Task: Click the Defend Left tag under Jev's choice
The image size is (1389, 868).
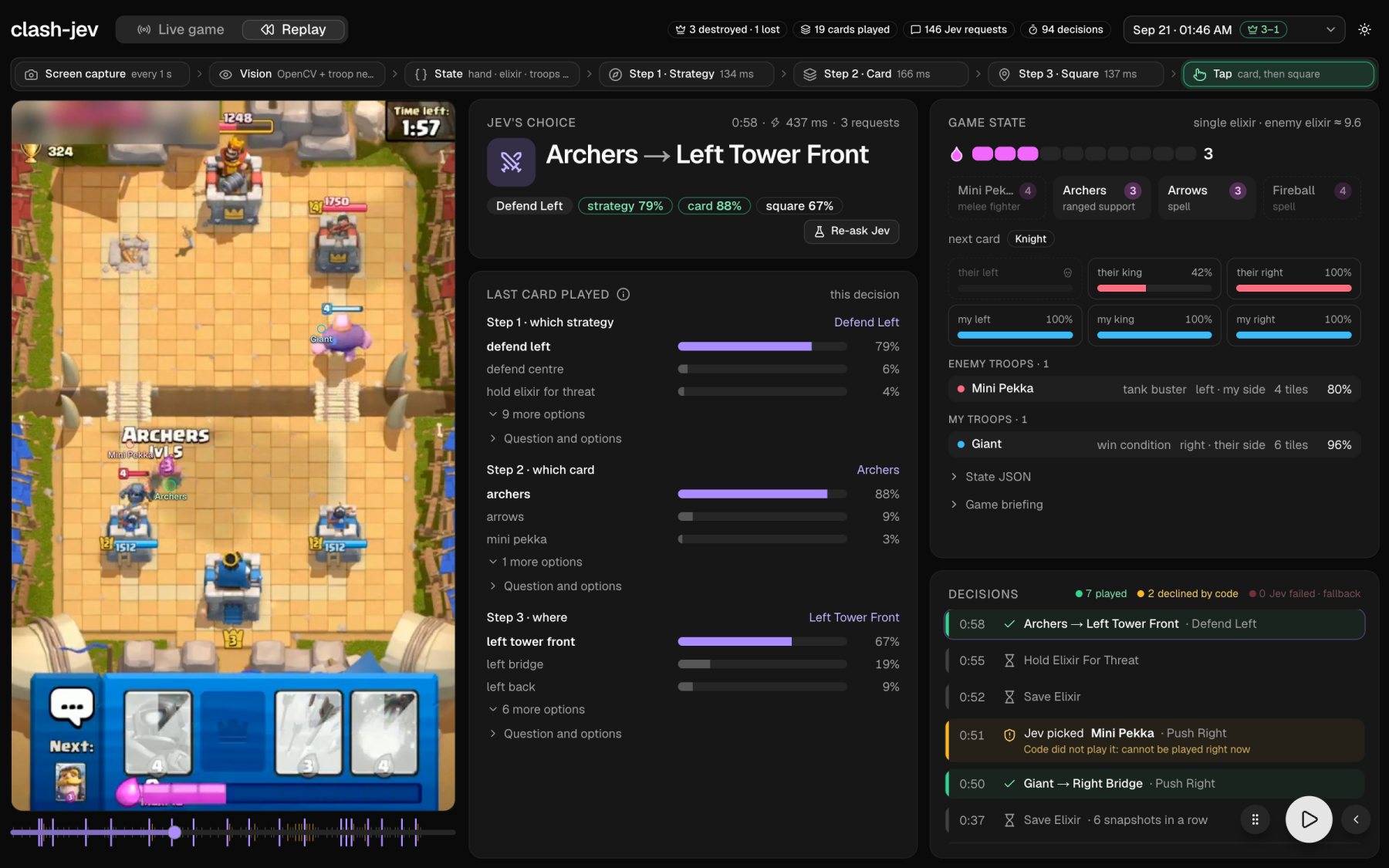Action: click(x=529, y=206)
